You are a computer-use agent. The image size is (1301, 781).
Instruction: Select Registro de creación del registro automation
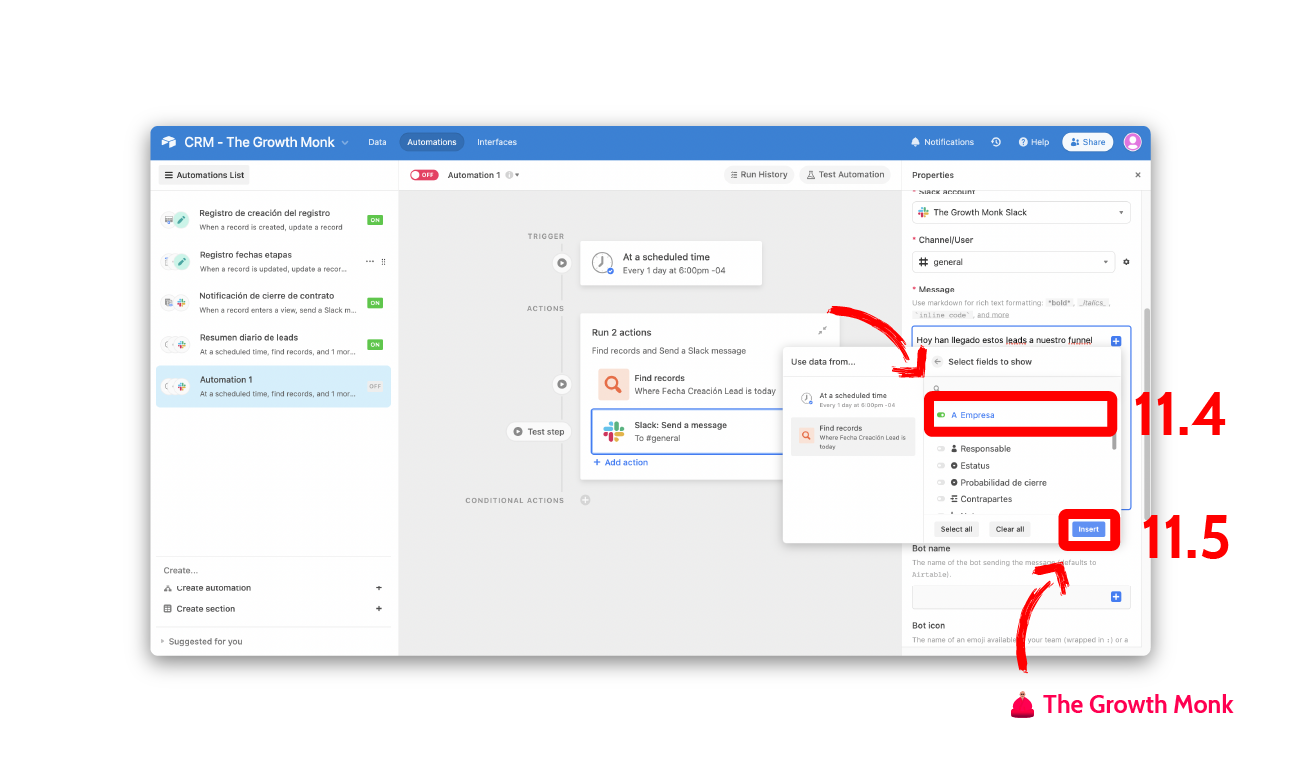[274, 220]
